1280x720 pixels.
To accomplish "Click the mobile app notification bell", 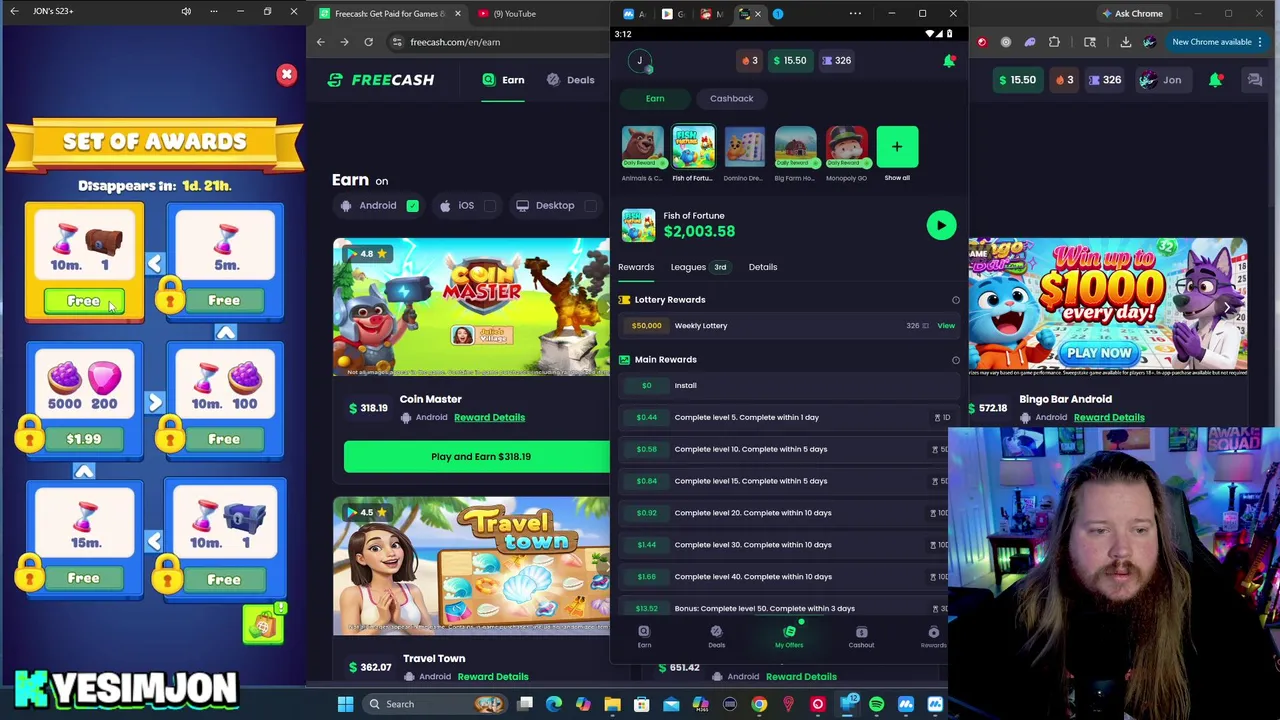I will 949,61.
